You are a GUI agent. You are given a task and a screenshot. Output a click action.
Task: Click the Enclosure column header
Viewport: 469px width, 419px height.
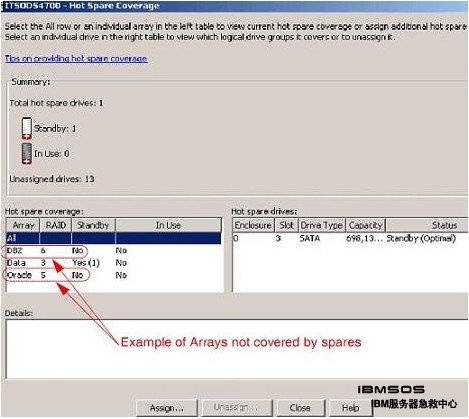[x=253, y=225]
